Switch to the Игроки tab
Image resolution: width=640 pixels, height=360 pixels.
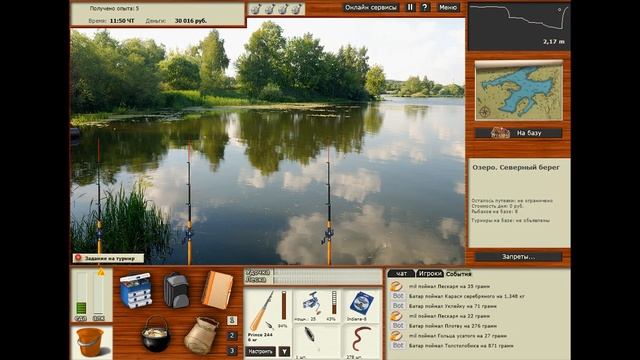tap(430, 274)
